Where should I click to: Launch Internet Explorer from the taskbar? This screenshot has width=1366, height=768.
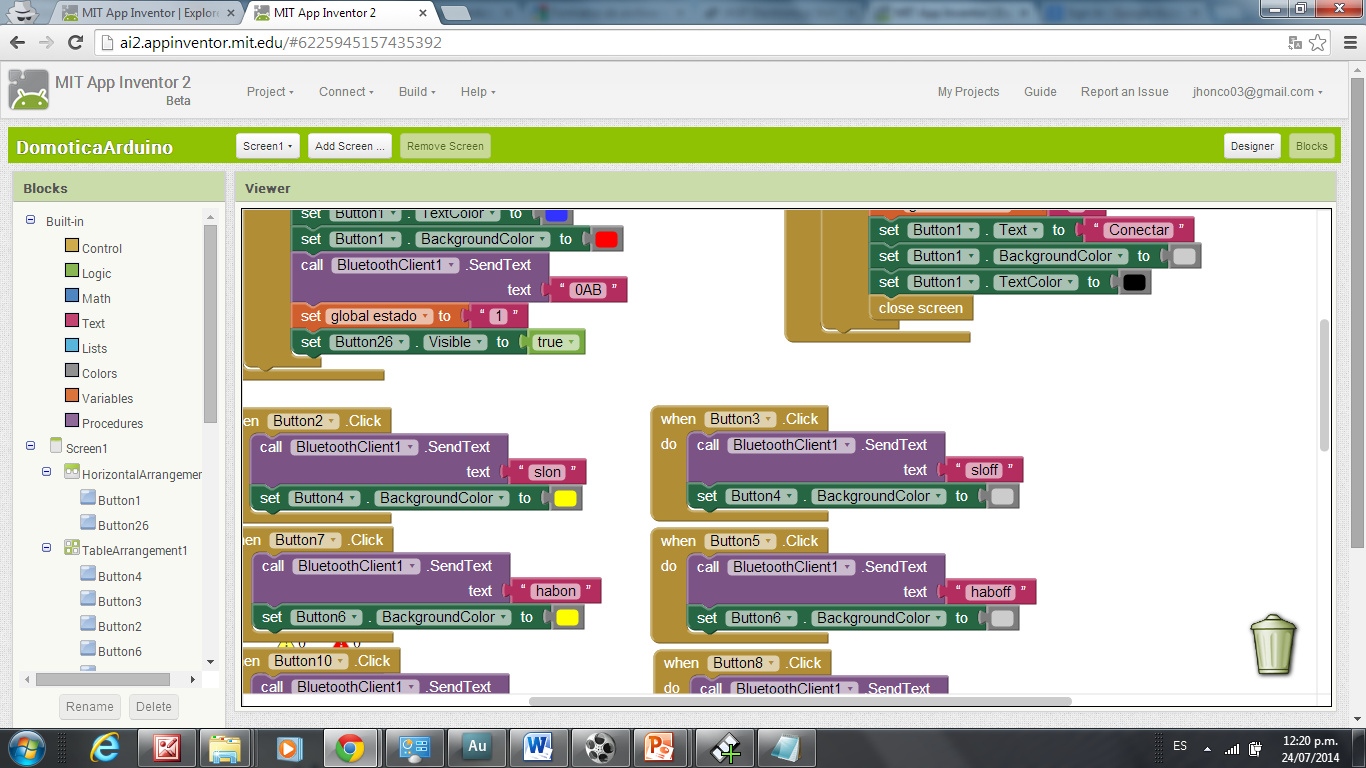coord(104,747)
